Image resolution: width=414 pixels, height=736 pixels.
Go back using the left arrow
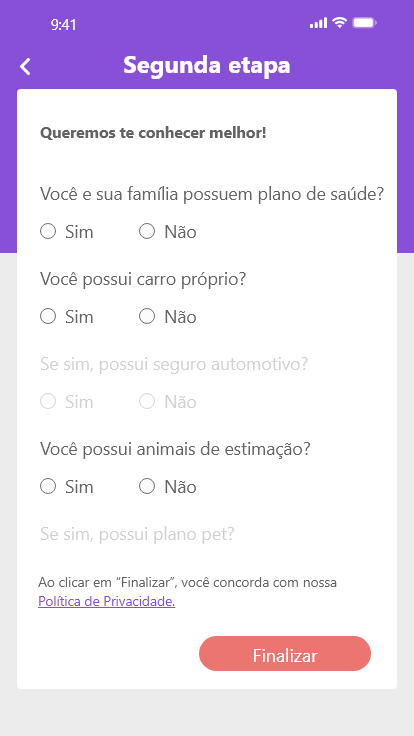(x=25, y=67)
